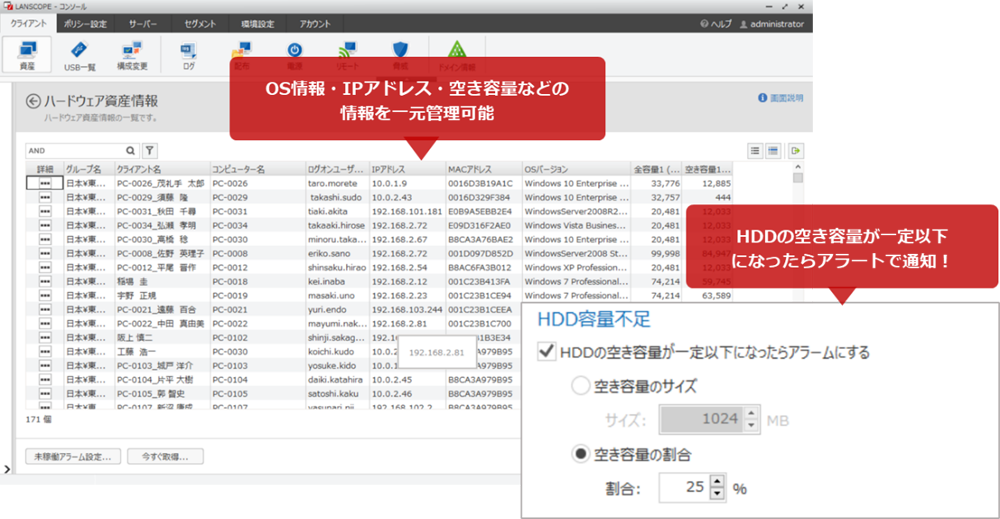
Task: Sort by the IPアドレス column header
Action: tap(407, 170)
